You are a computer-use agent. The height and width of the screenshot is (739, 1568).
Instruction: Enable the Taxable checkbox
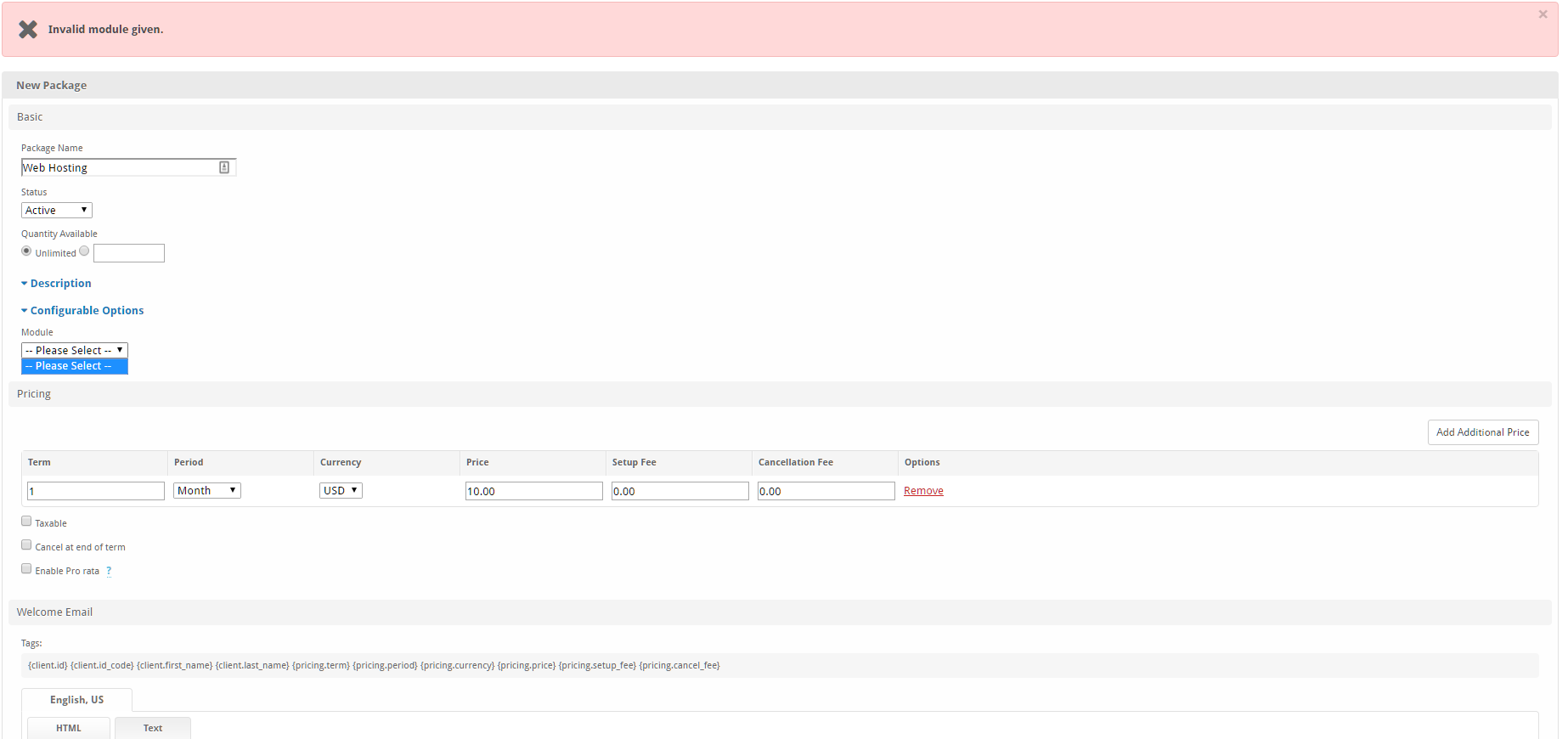point(26,522)
